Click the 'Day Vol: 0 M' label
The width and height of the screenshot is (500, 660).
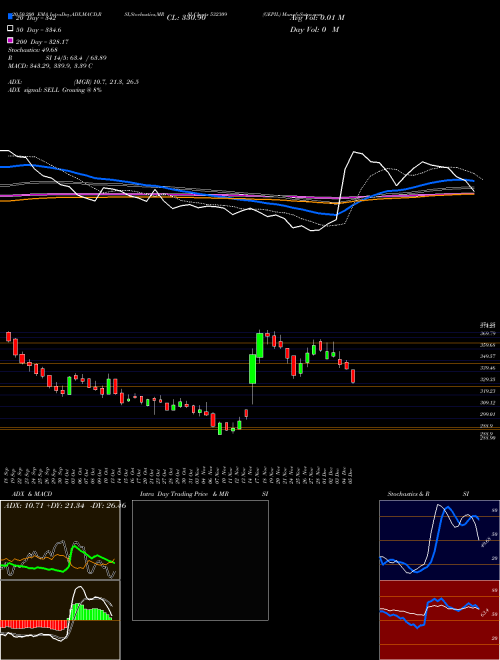pyautogui.click(x=314, y=29)
